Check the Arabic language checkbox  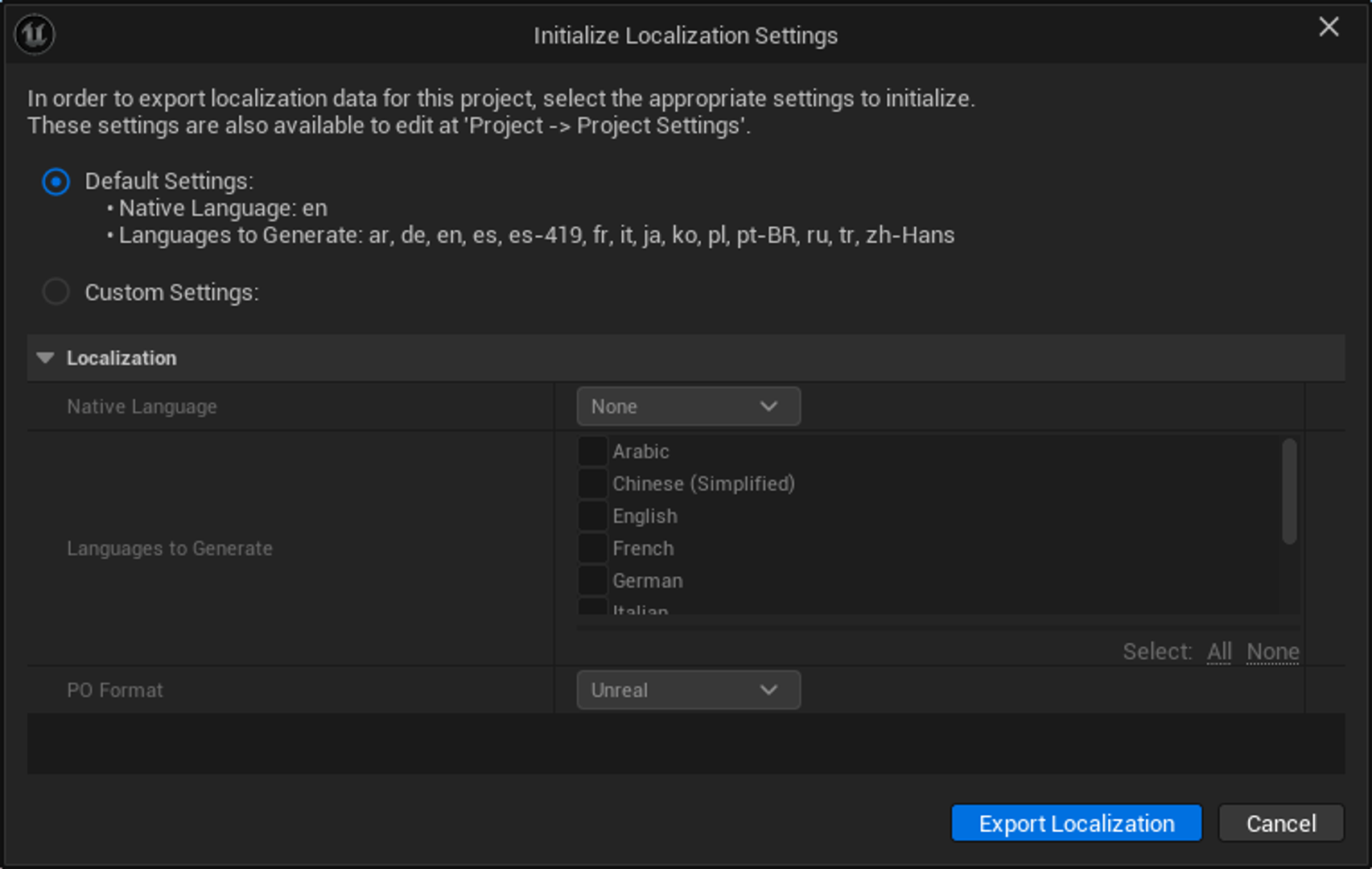(593, 451)
